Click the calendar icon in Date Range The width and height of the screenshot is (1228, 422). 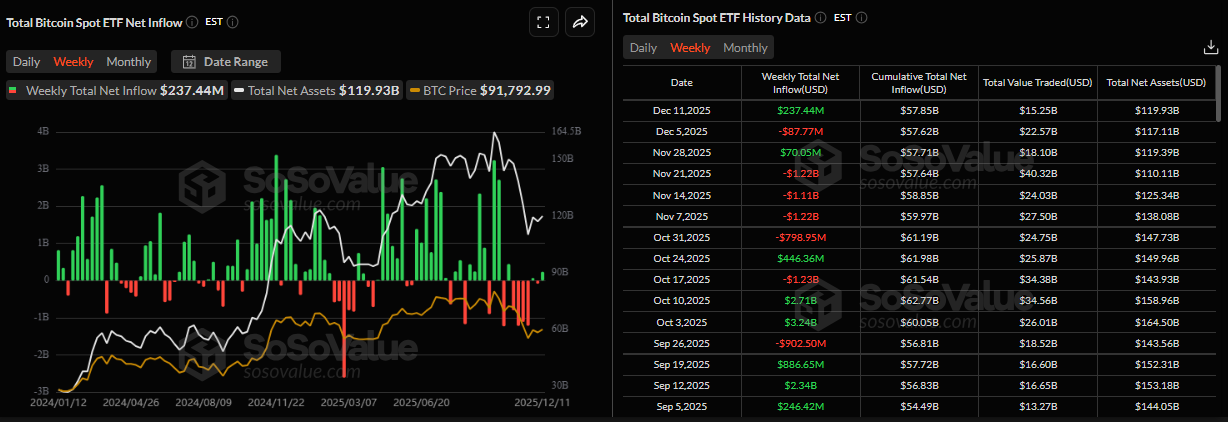189,62
